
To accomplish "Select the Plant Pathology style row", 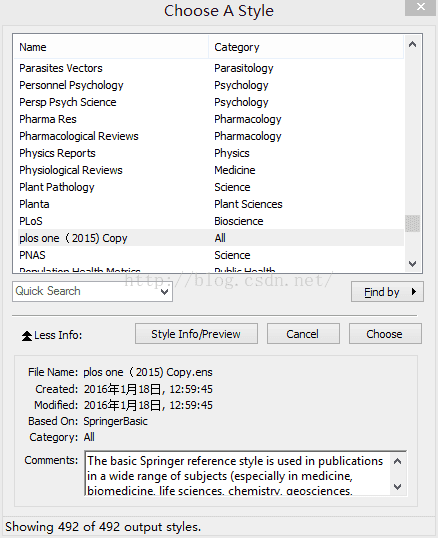I will tap(209, 187).
